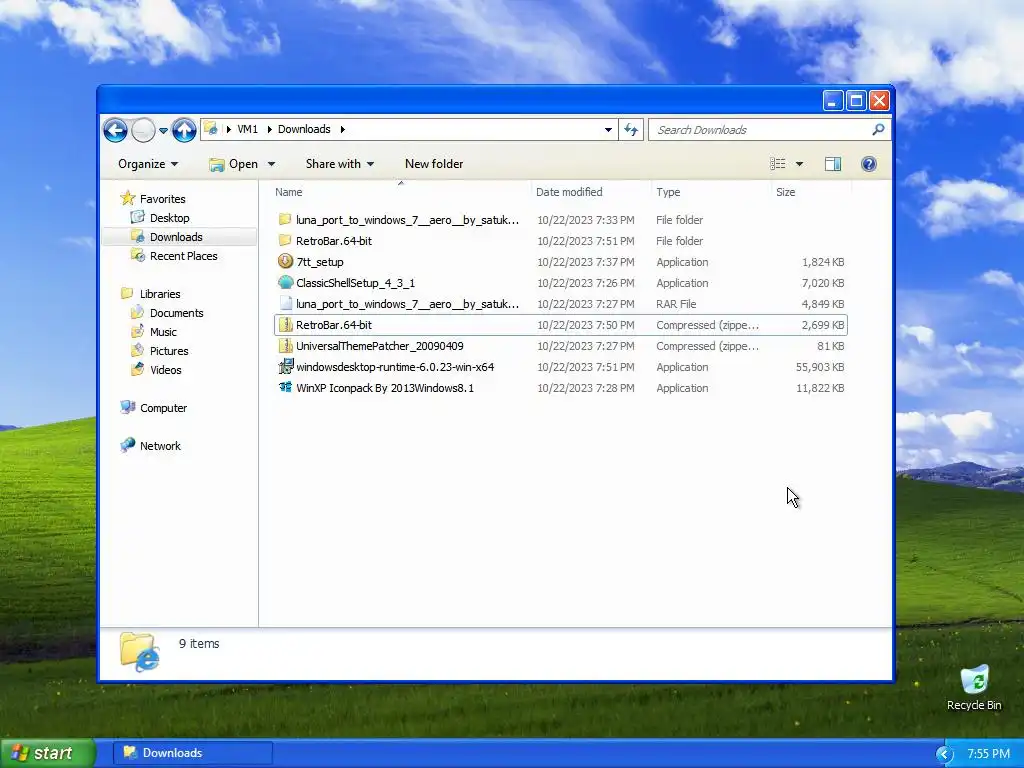Click the 7:55 PM taskbar clock
1024x768 pixels.
tap(988, 754)
